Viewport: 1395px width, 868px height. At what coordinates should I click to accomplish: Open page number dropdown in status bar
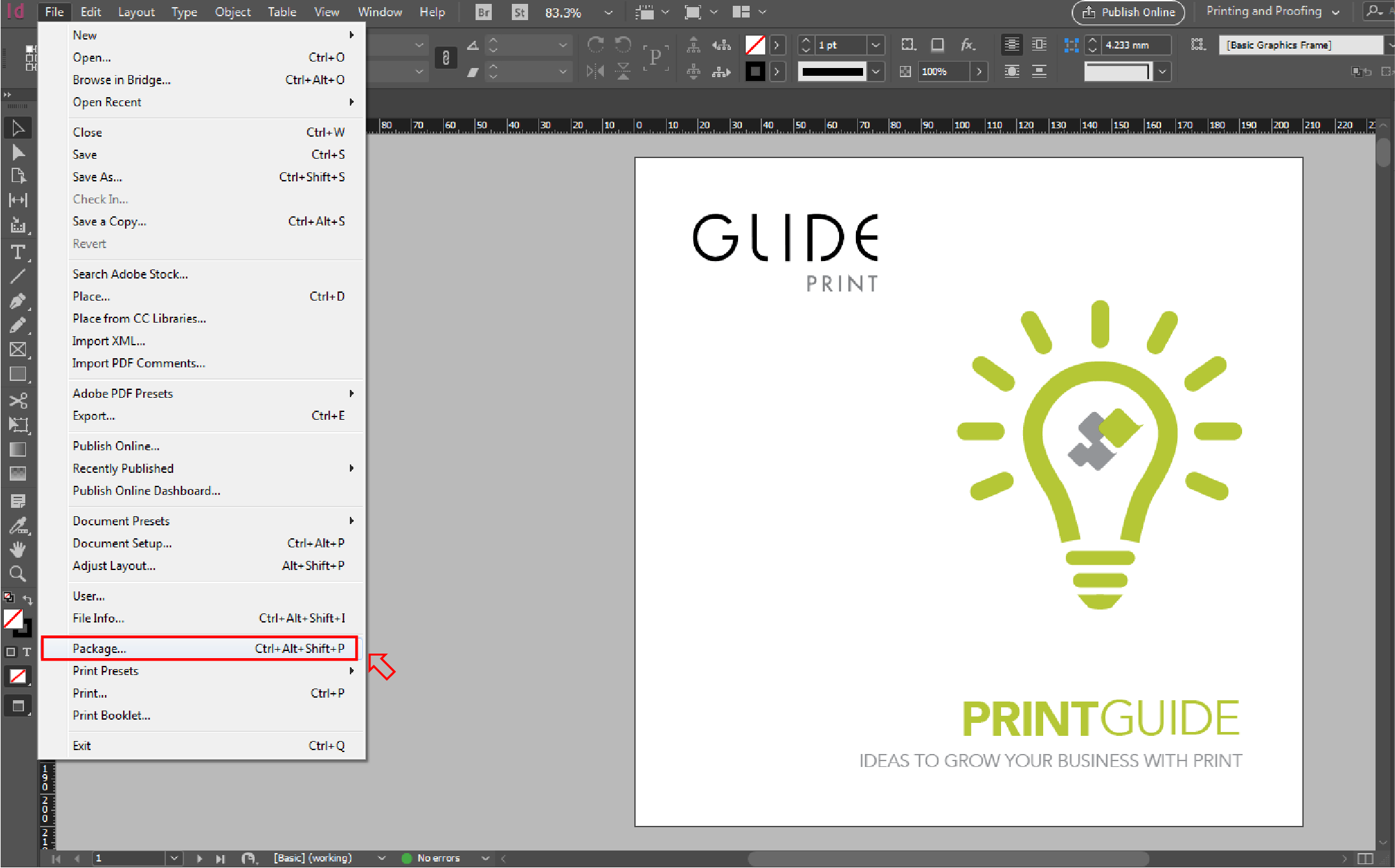tap(174, 858)
